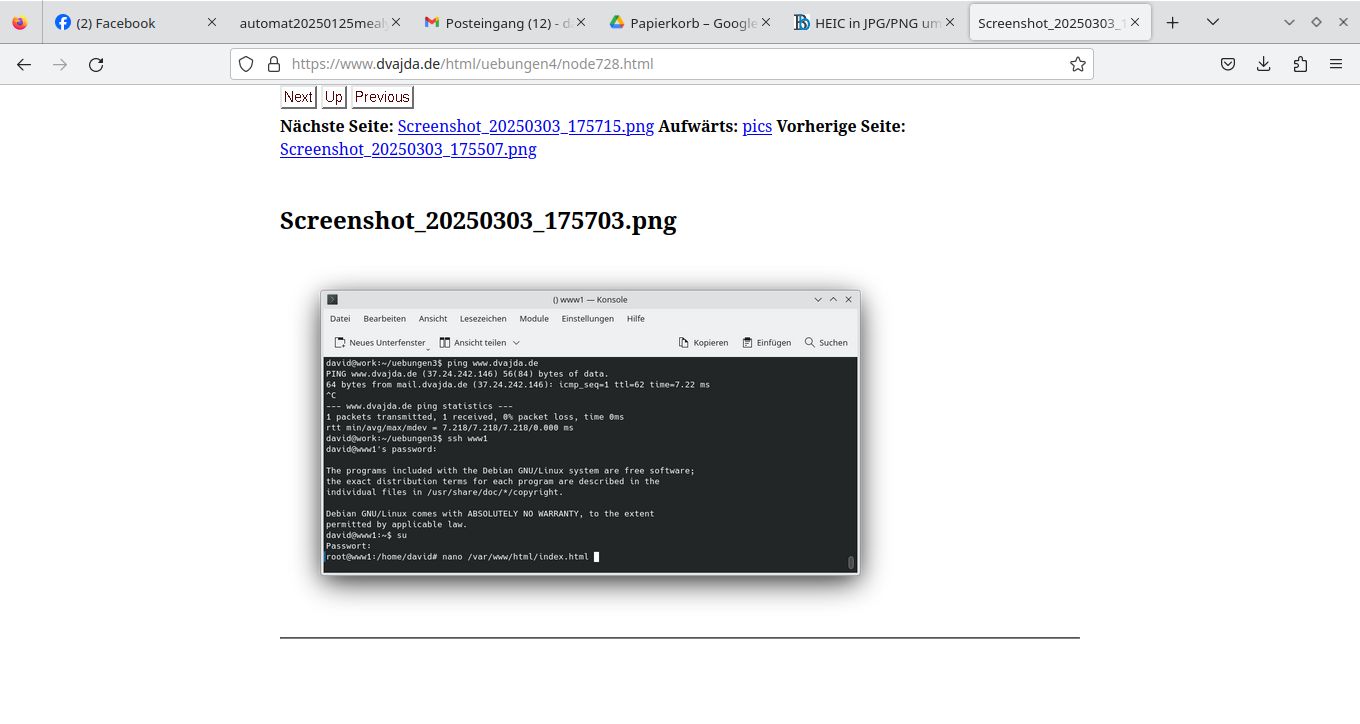
Task: Save page to Pocket
Action: click(1228, 64)
